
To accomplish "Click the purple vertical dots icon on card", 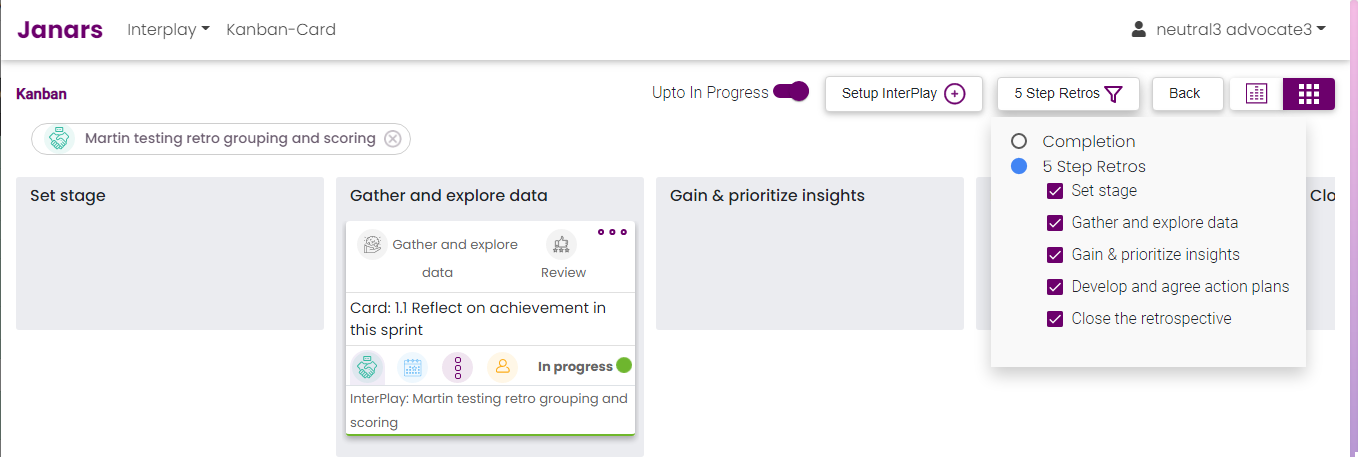I will tap(457, 367).
